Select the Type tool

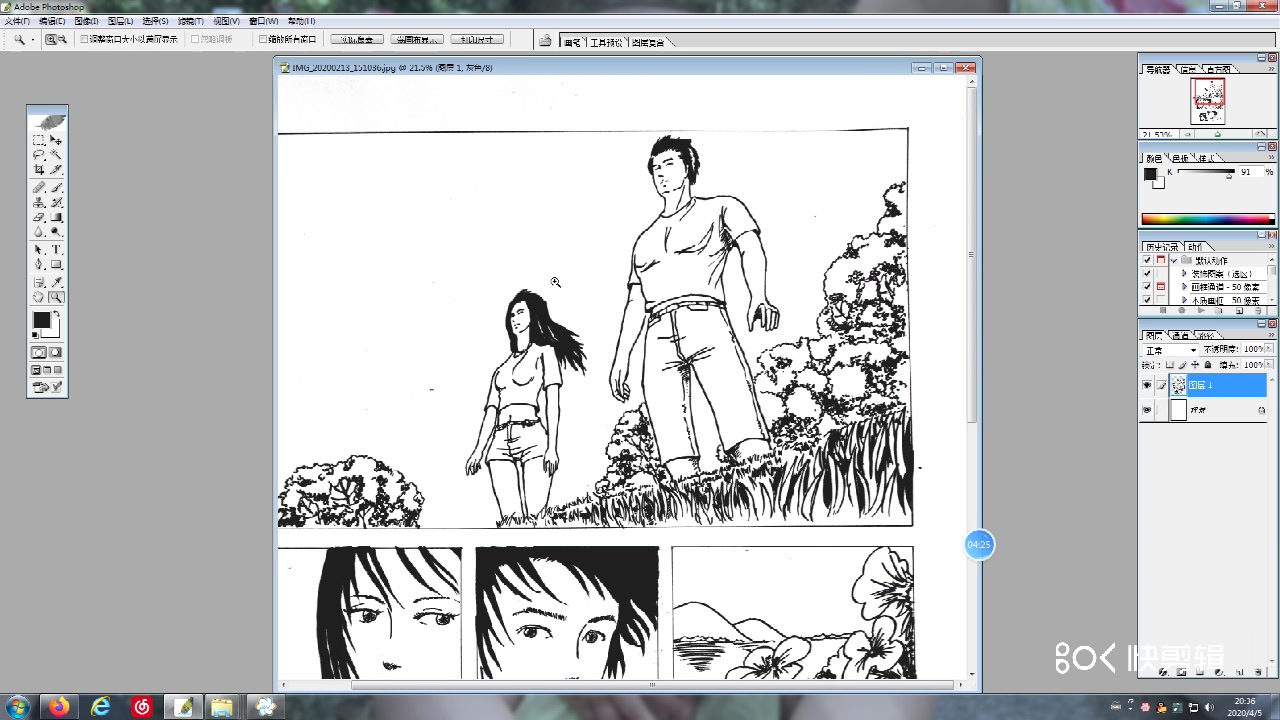57,249
